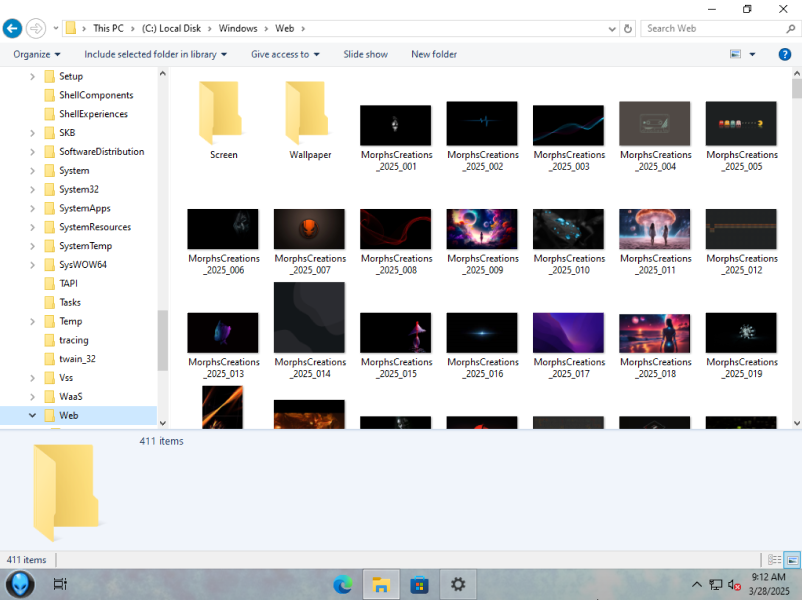
Task: Click navigation pane scroll up arrow
Action: [163, 74]
